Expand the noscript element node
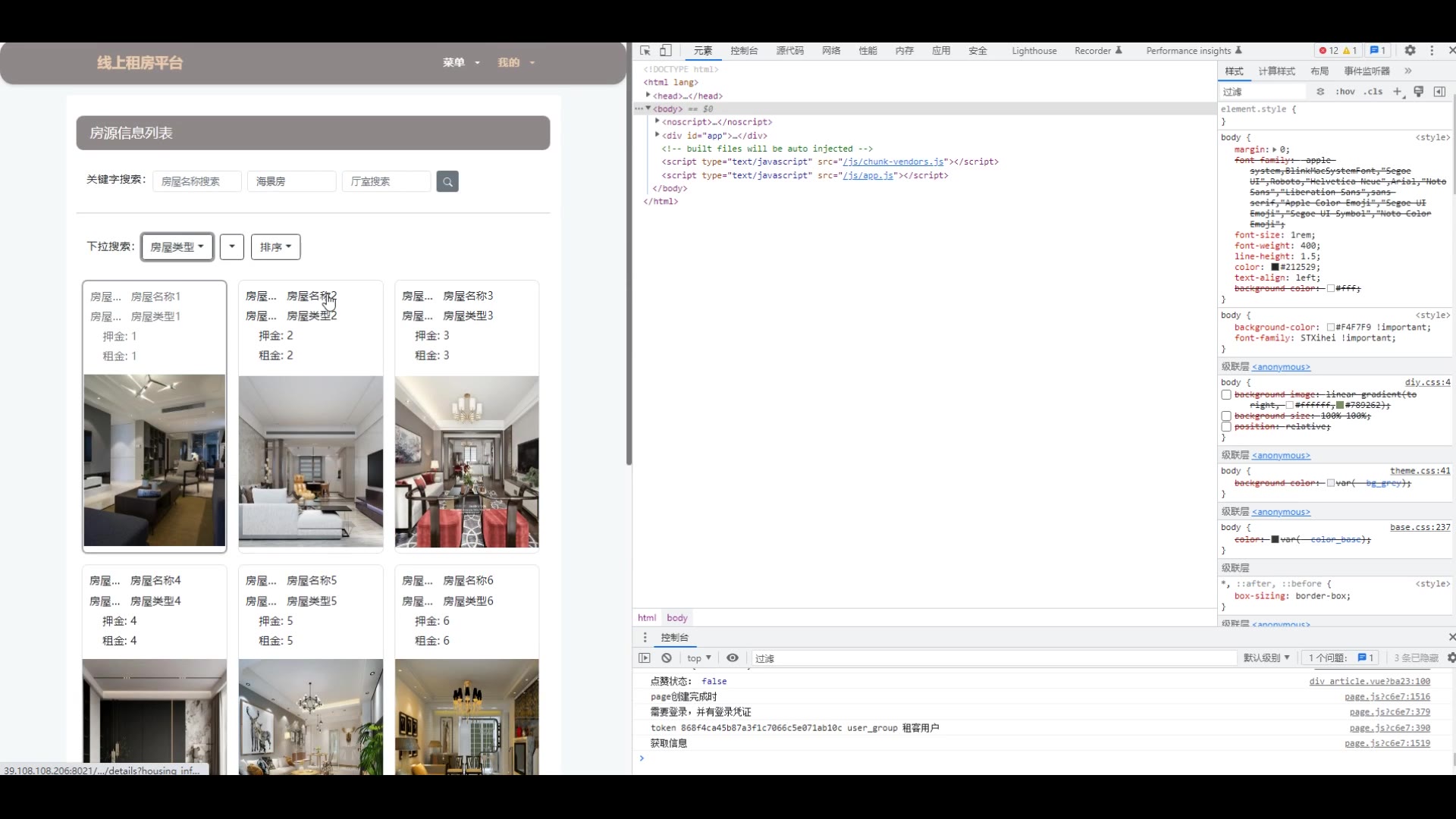 pos(657,121)
